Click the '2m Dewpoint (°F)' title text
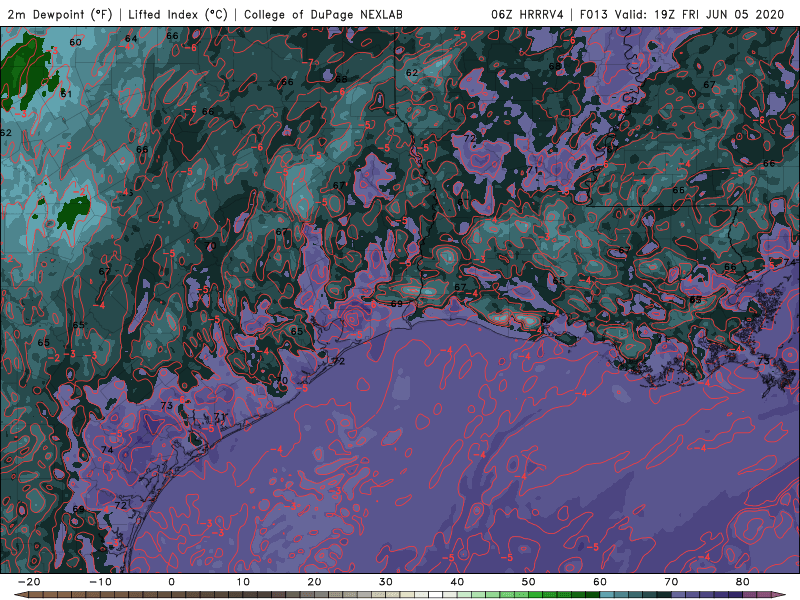The image size is (800, 600). [x=60, y=14]
